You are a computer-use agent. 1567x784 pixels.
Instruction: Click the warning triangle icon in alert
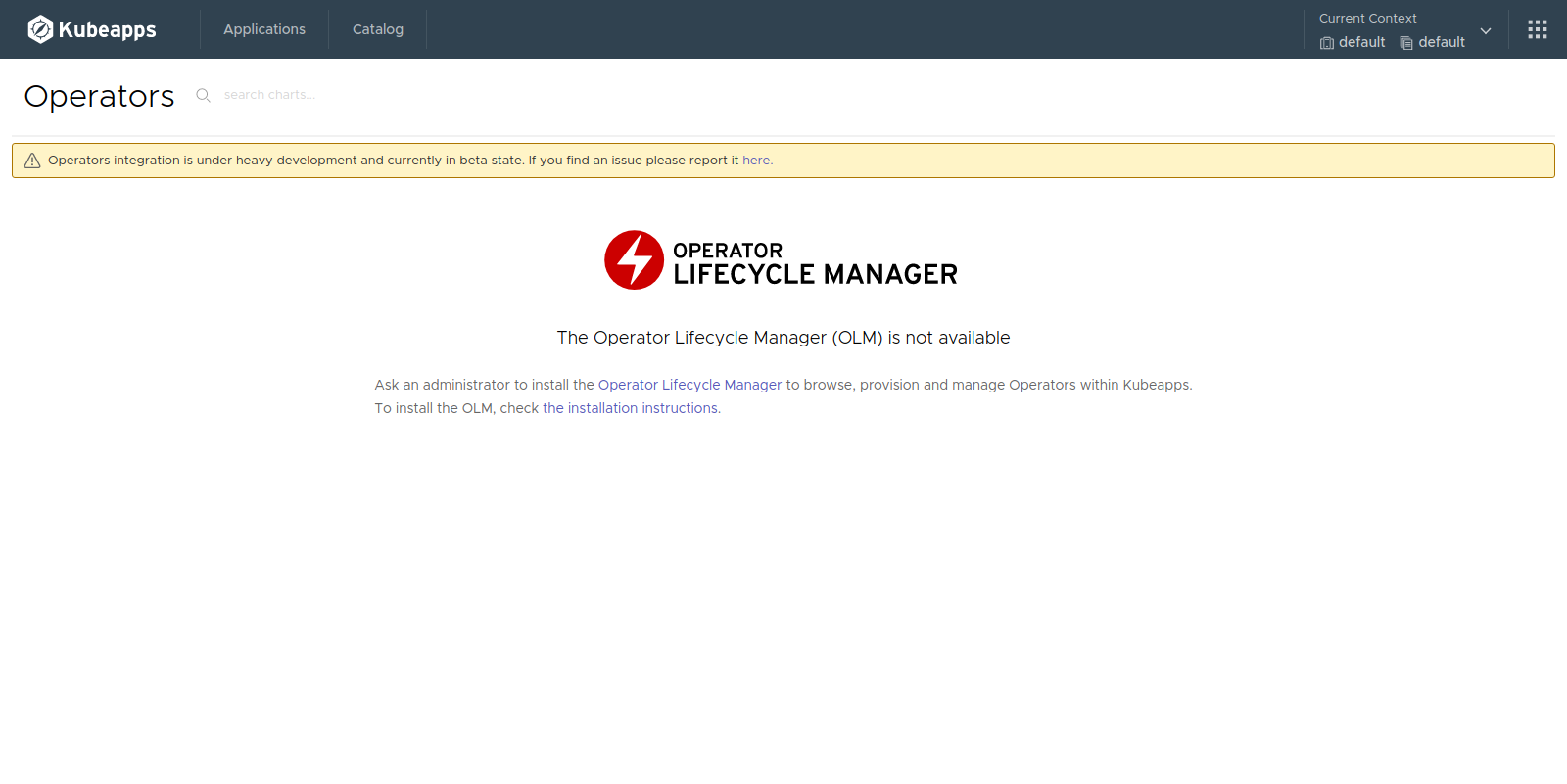[32, 161]
